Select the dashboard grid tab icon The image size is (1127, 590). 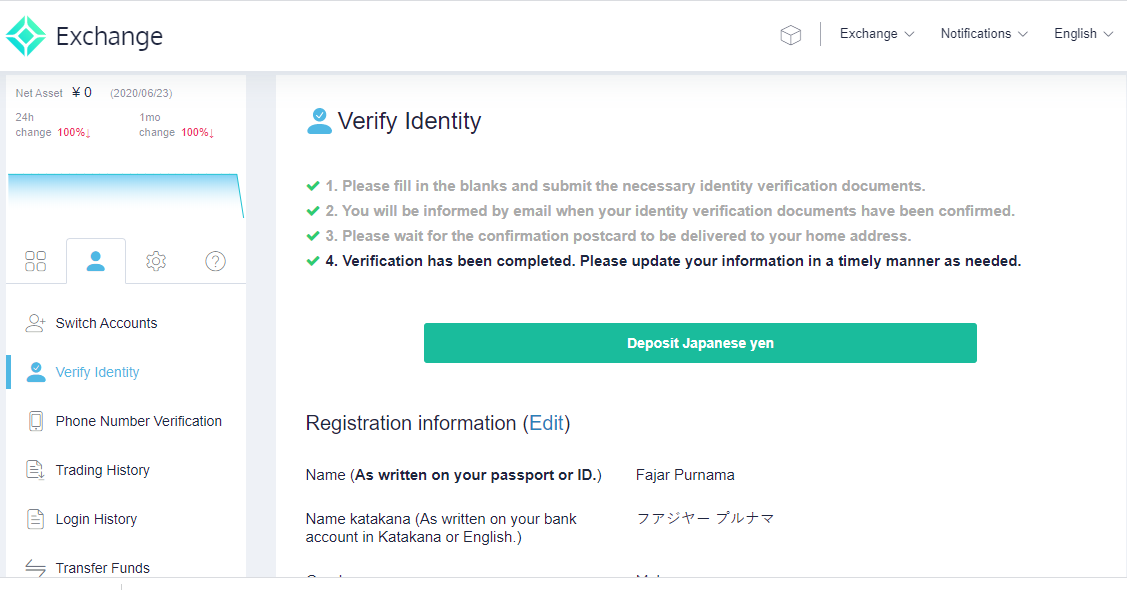click(x=35, y=261)
